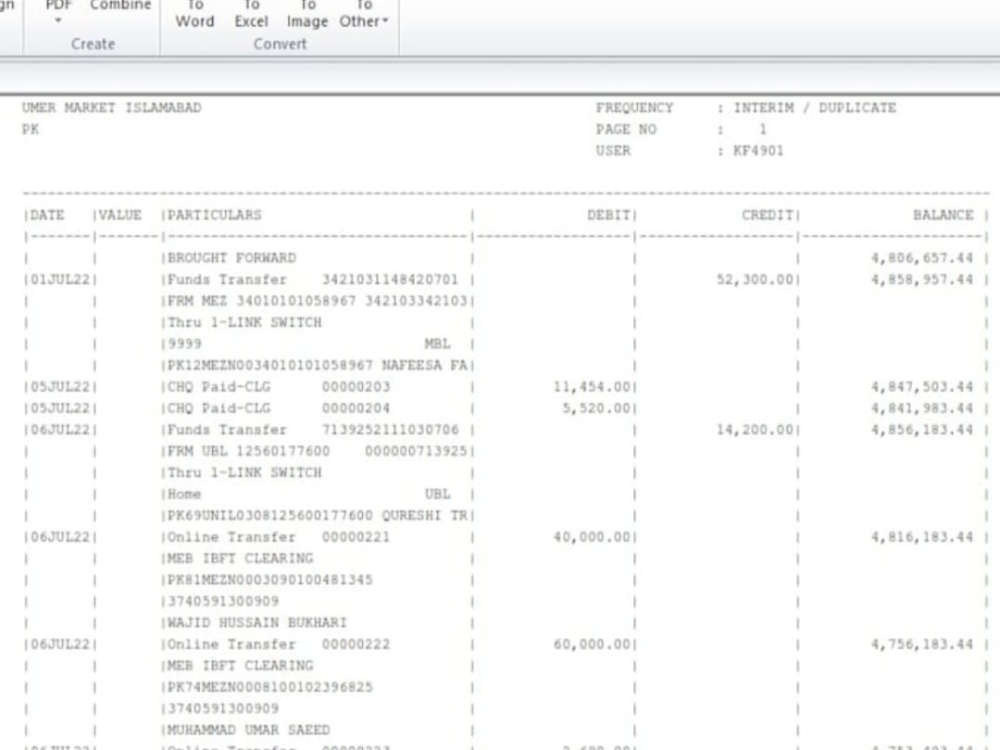This screenshot has width=1000, height=750.
Task: Click the debit amount 40,000.00
Action: coord(592,537)
